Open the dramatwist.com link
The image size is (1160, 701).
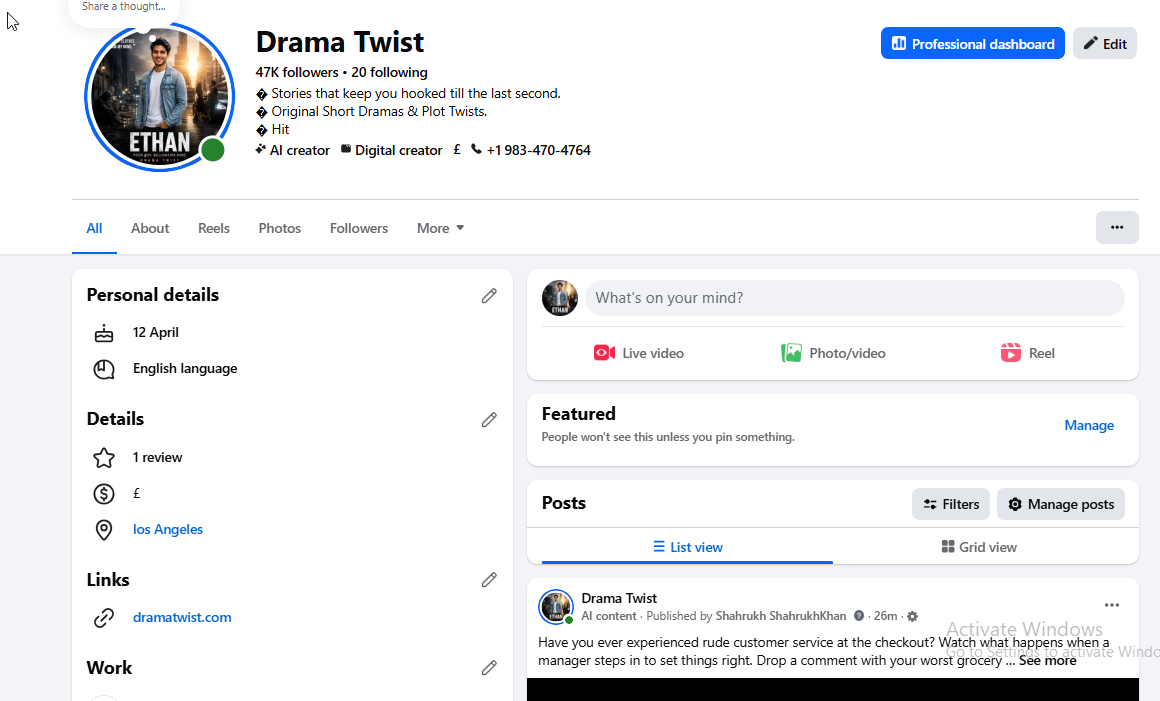click(182, 617)
